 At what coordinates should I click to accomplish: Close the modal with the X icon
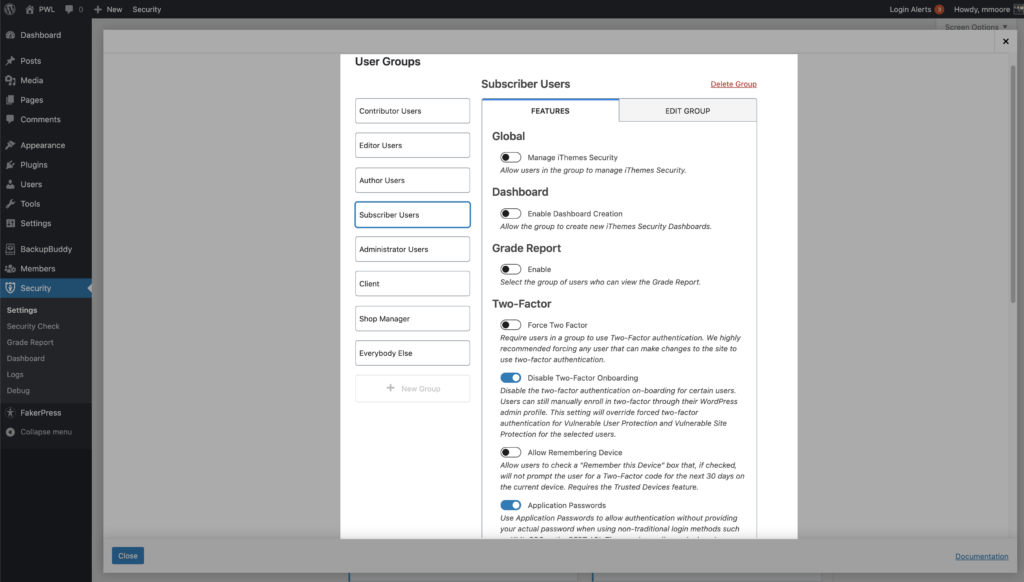[x=1006, y=41]
